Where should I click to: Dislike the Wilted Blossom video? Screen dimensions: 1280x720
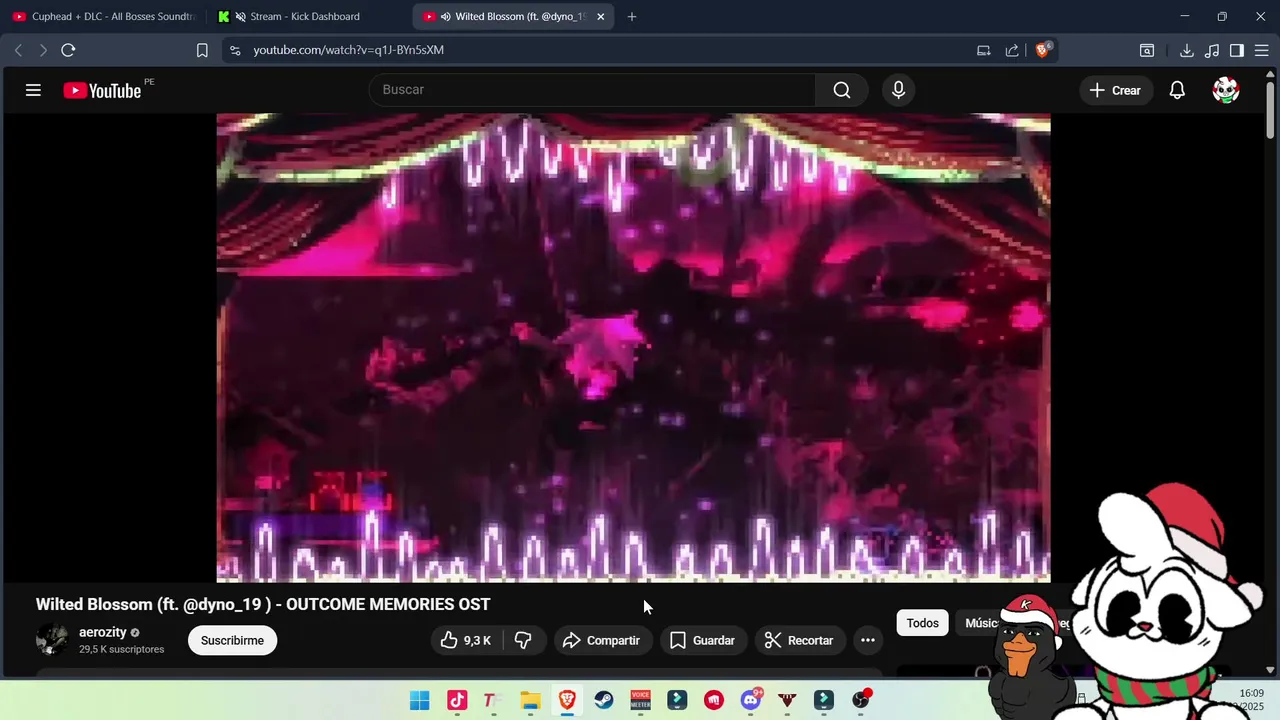coord(523,640)
